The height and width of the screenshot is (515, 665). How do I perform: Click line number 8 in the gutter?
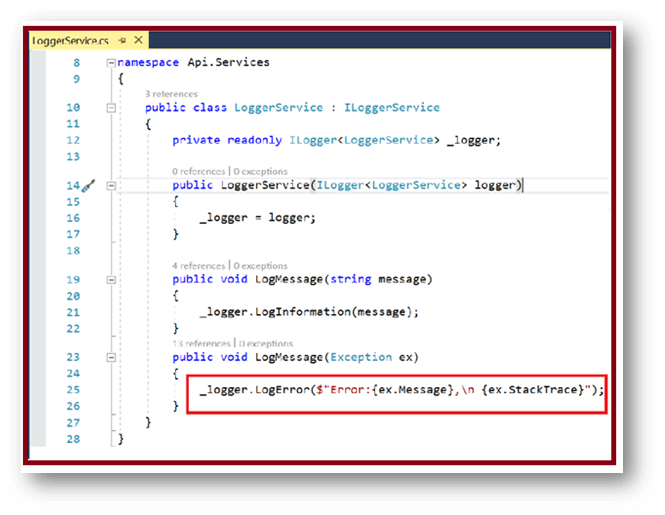pos(76,63)
